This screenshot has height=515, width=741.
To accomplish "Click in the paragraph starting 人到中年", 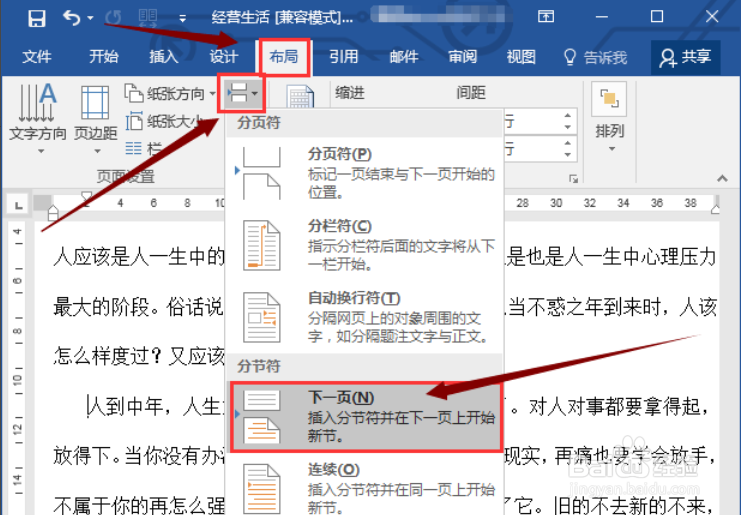I will pyautogui.click(x=154, y=406).
